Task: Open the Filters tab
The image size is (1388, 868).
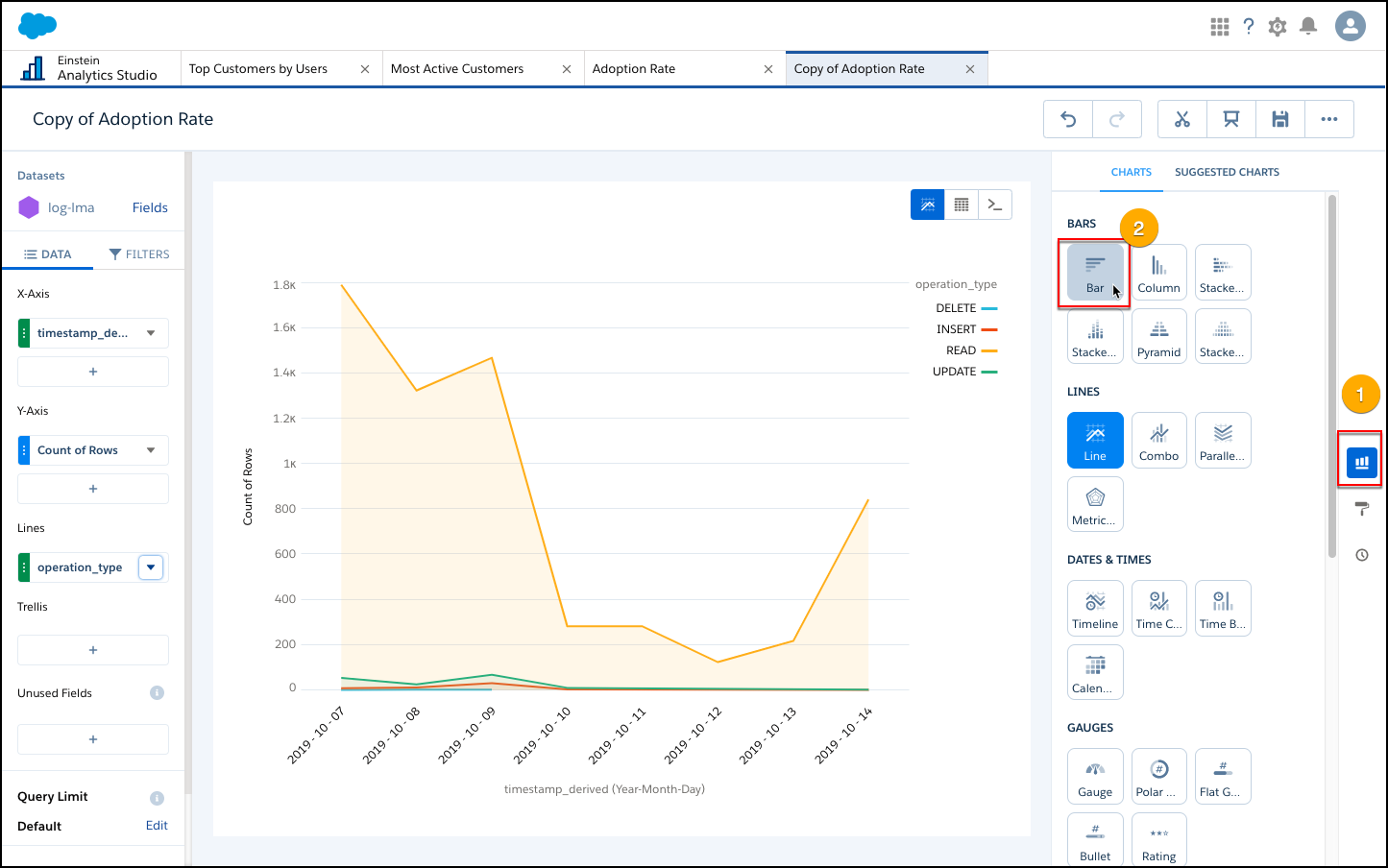Action: pyautogui.click(x=139, y=254)
